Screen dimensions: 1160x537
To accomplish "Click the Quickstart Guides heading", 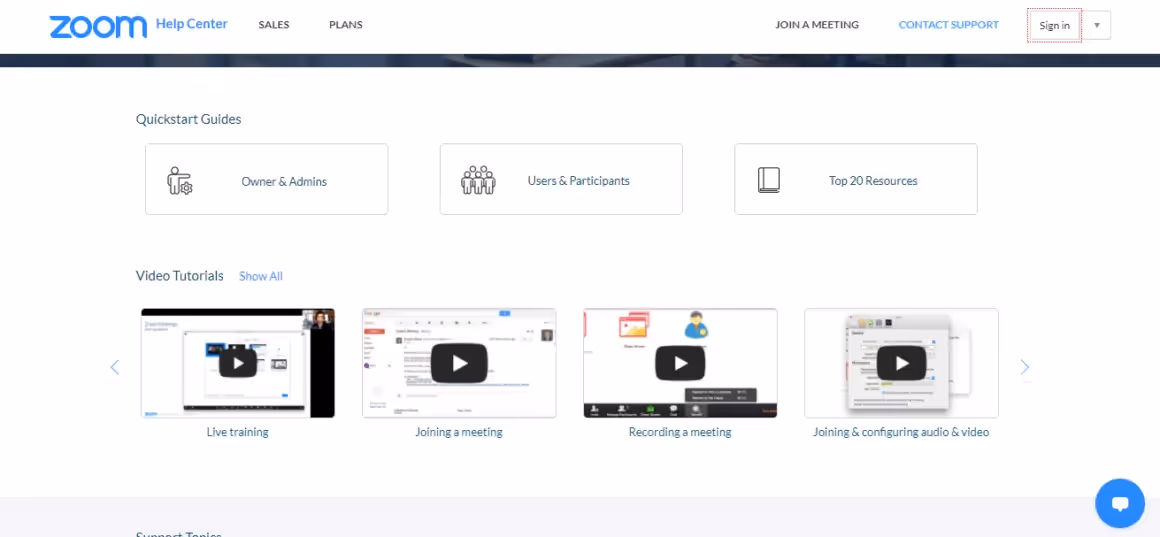I will (189, 119).
